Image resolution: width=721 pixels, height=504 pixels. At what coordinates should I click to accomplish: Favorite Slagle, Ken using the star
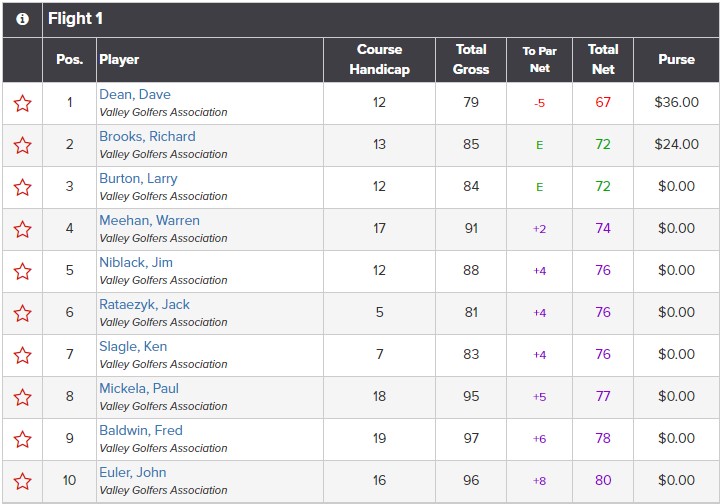point(22,355)
